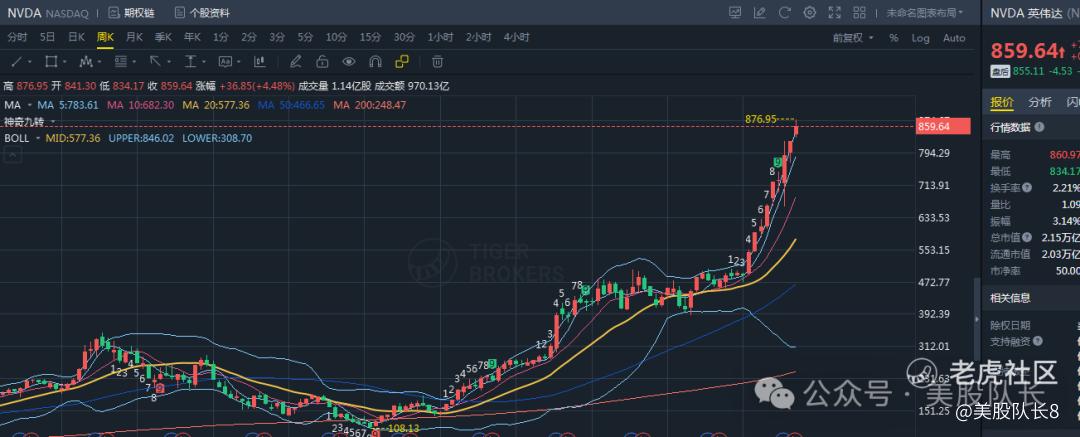Select the 1小时 interval tab
This screenshot has width=1080, height=437.
pos(440,37)
